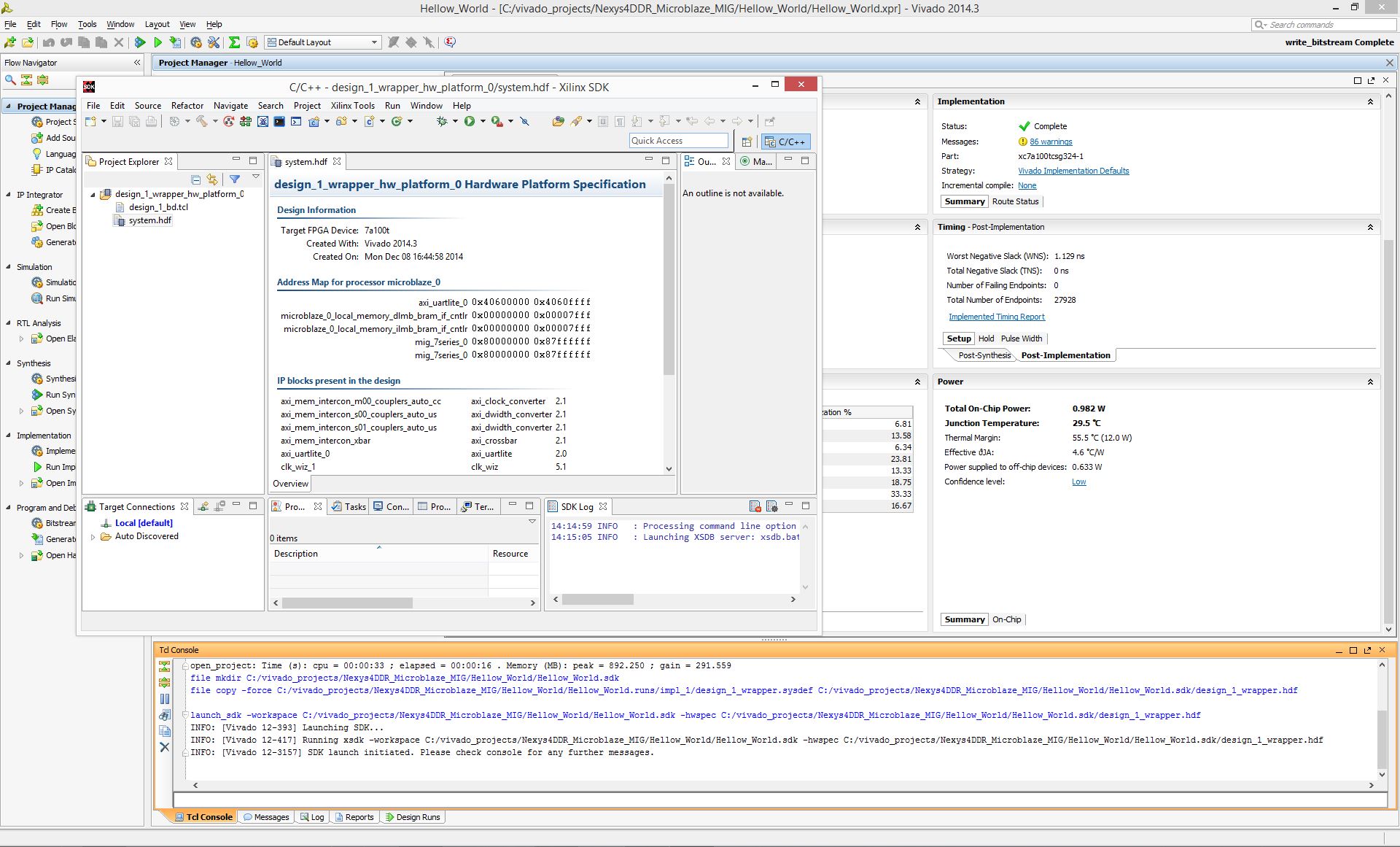Open the Default Layout dropdown in Vivado

click(323, 42)
